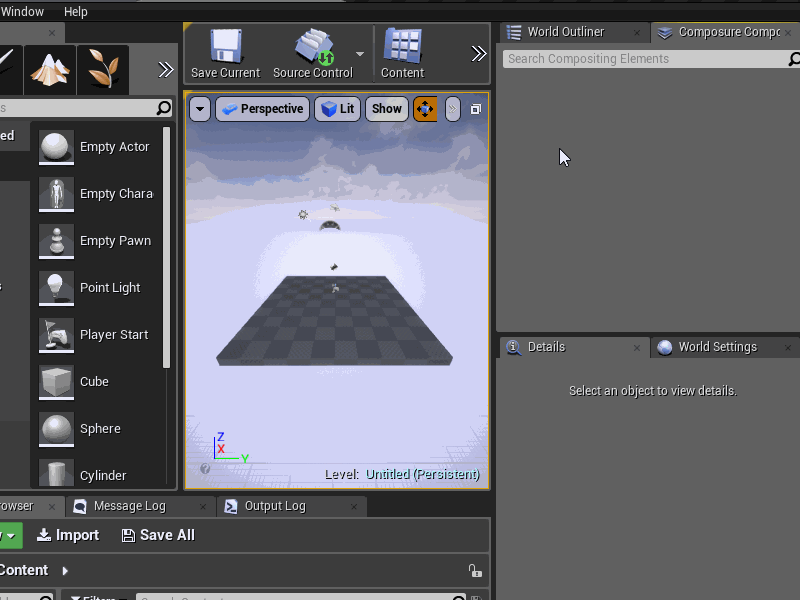800x600 pixels.
Task: Add a Point Light actor
Action: [57, 288]
